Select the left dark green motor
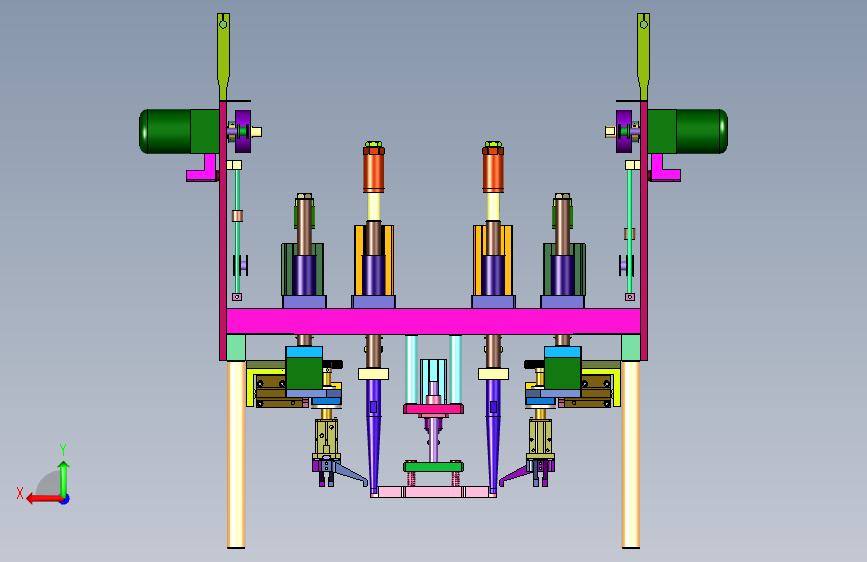Image resolution: width=867 pixels, height=562 pixels. coord(179,131)
